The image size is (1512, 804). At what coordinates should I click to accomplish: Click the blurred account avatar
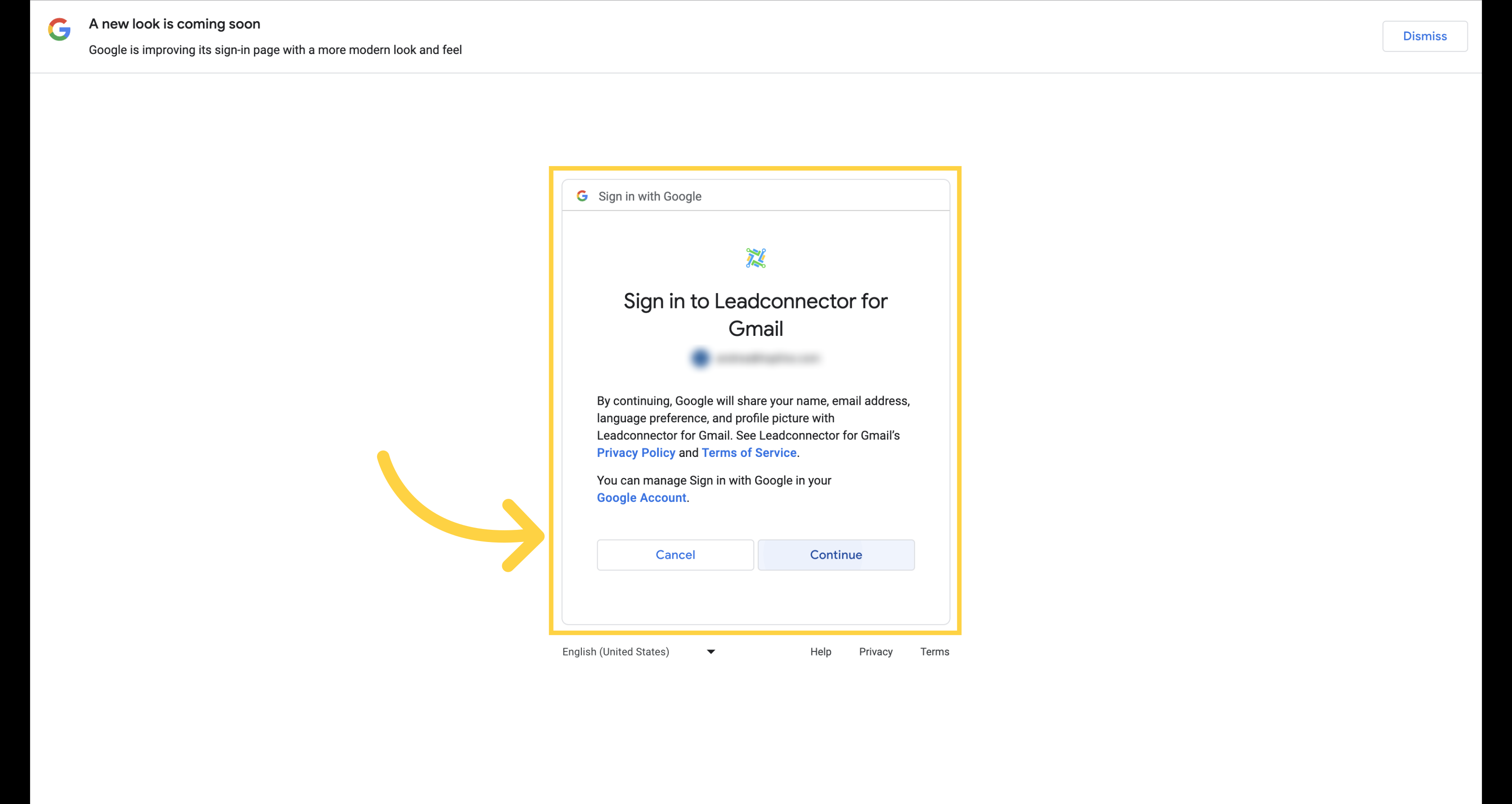[x=700, y=358]
